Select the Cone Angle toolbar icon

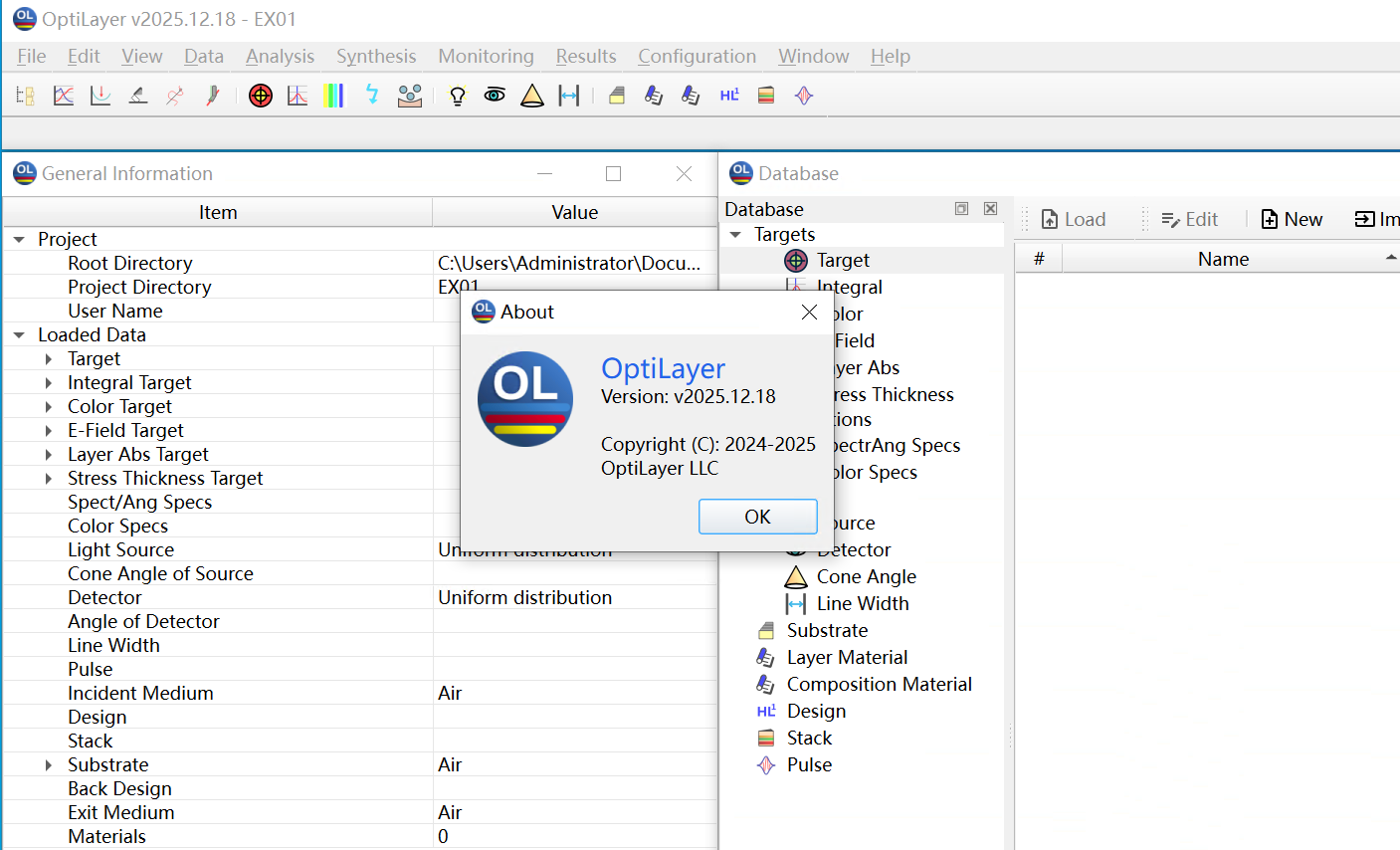coord(532,96)
